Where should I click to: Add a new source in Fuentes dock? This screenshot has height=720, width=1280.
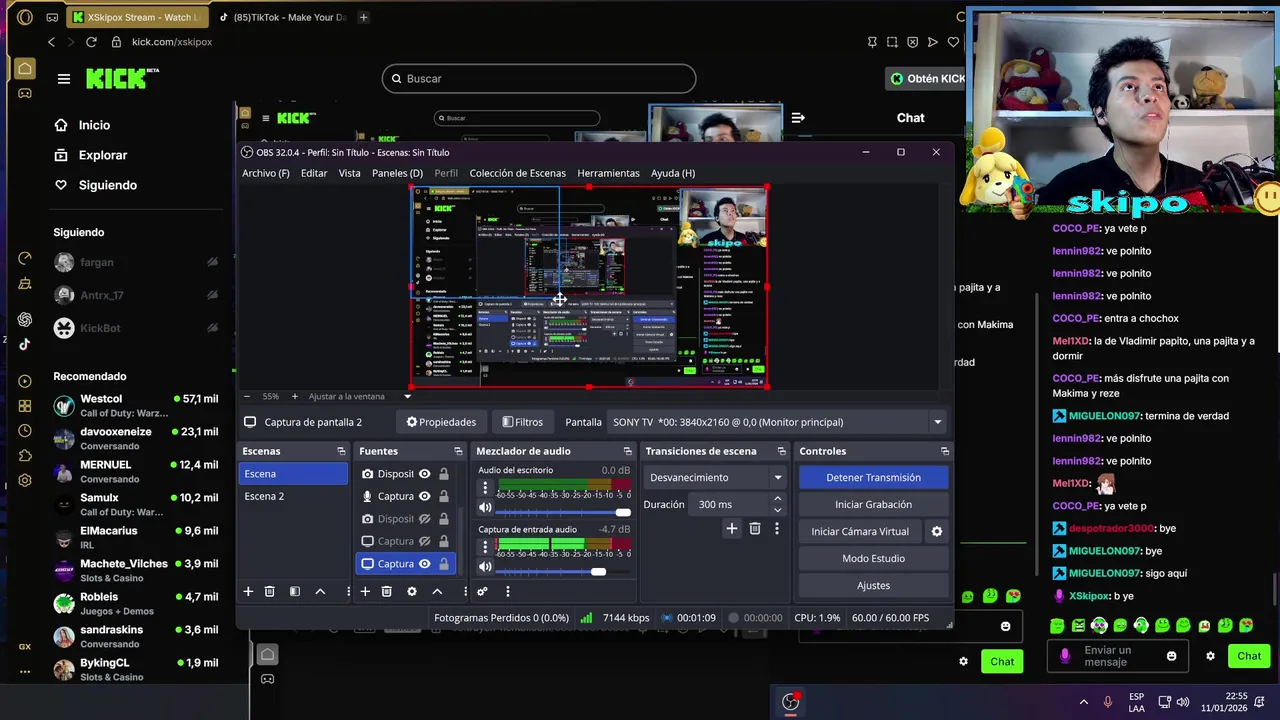click(x=365, y=592)
